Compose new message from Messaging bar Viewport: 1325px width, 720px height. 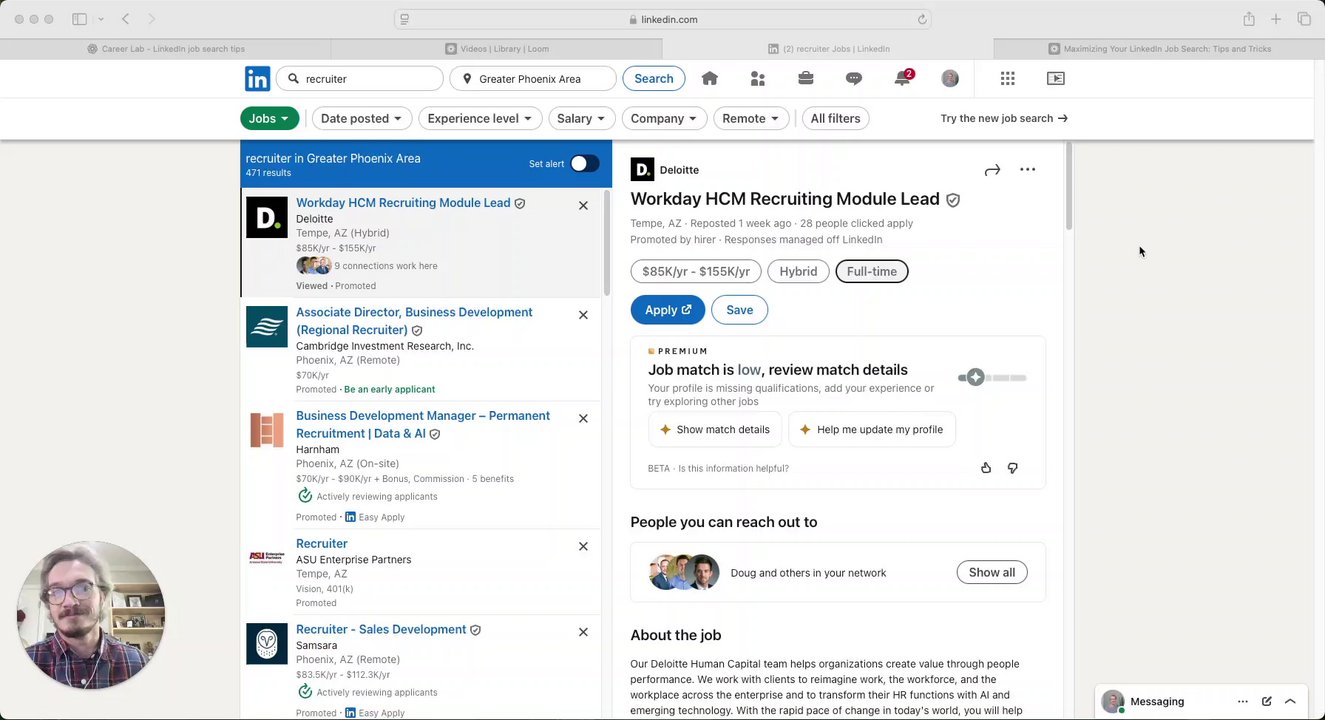pos(1267,702)
